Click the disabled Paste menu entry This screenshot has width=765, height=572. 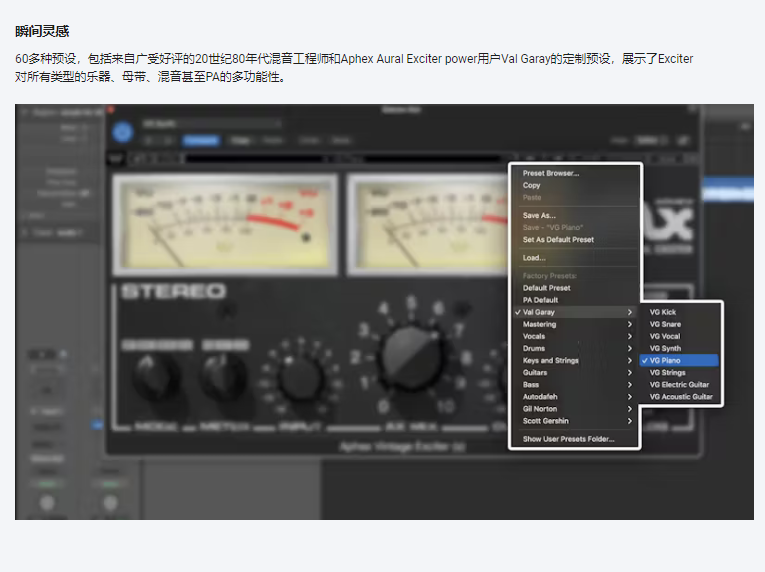[x=532, y=198]
